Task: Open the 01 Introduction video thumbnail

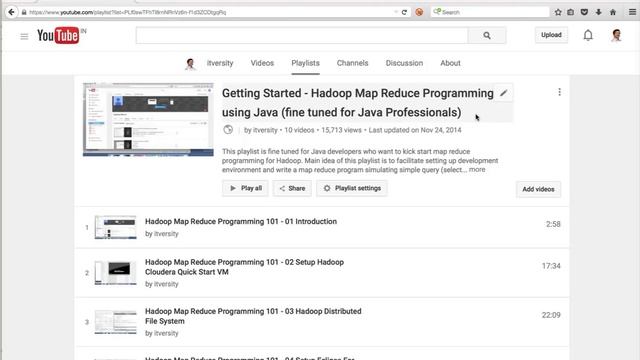Action: (x=116, y=227)
